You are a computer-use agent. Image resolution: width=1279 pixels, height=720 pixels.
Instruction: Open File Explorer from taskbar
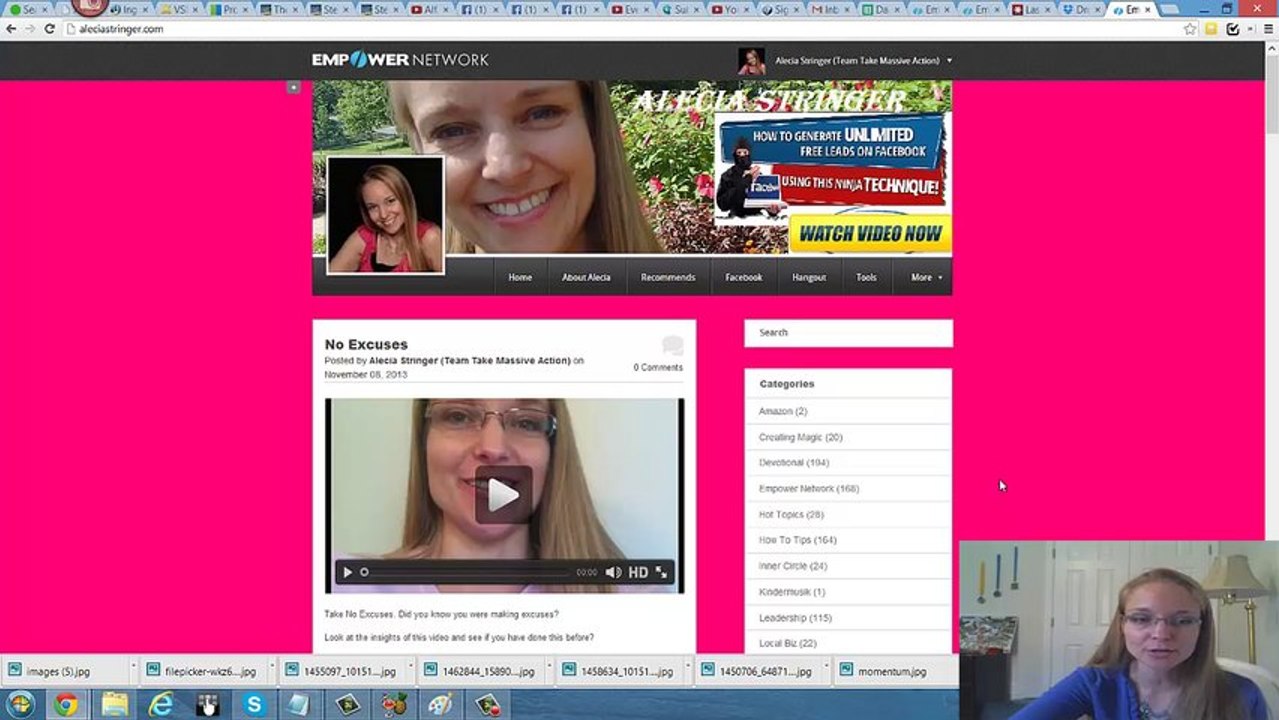click(x=114, y=705)
